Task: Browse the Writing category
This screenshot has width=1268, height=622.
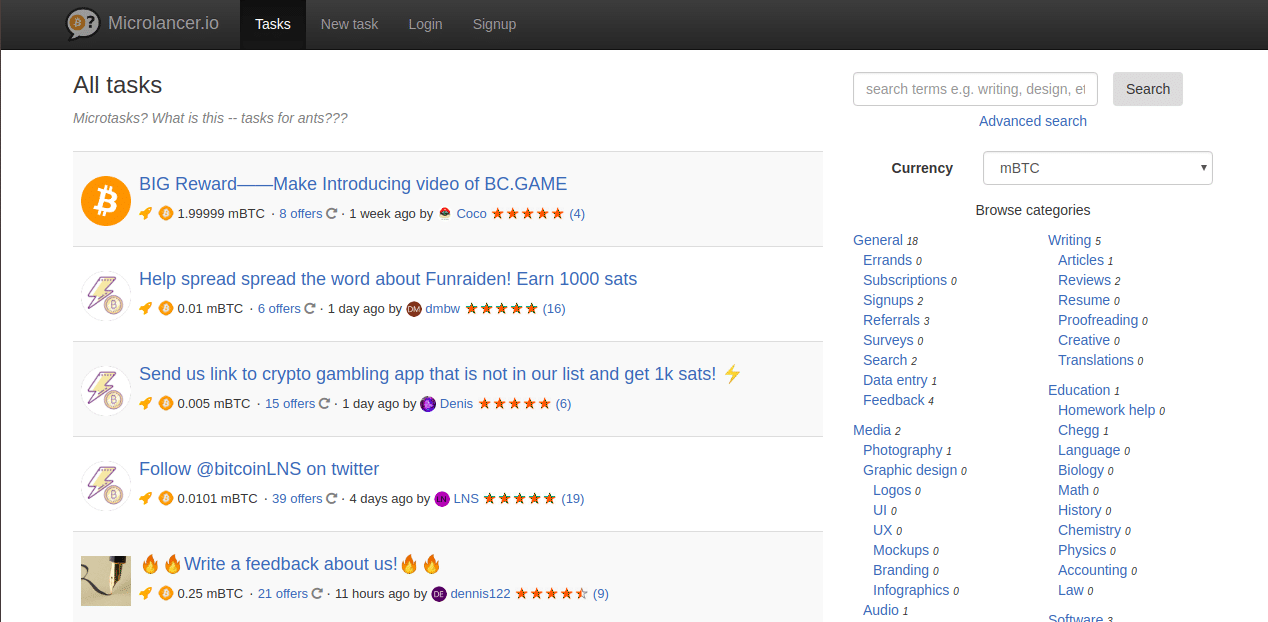Action: (1069, 240)
